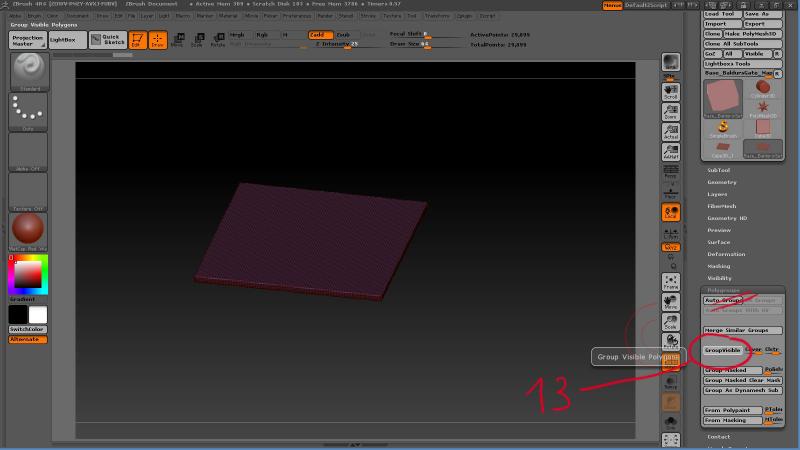The image size is (800, 450).
Task: Click Merge Similar Groups button
Action: point(742,330)
